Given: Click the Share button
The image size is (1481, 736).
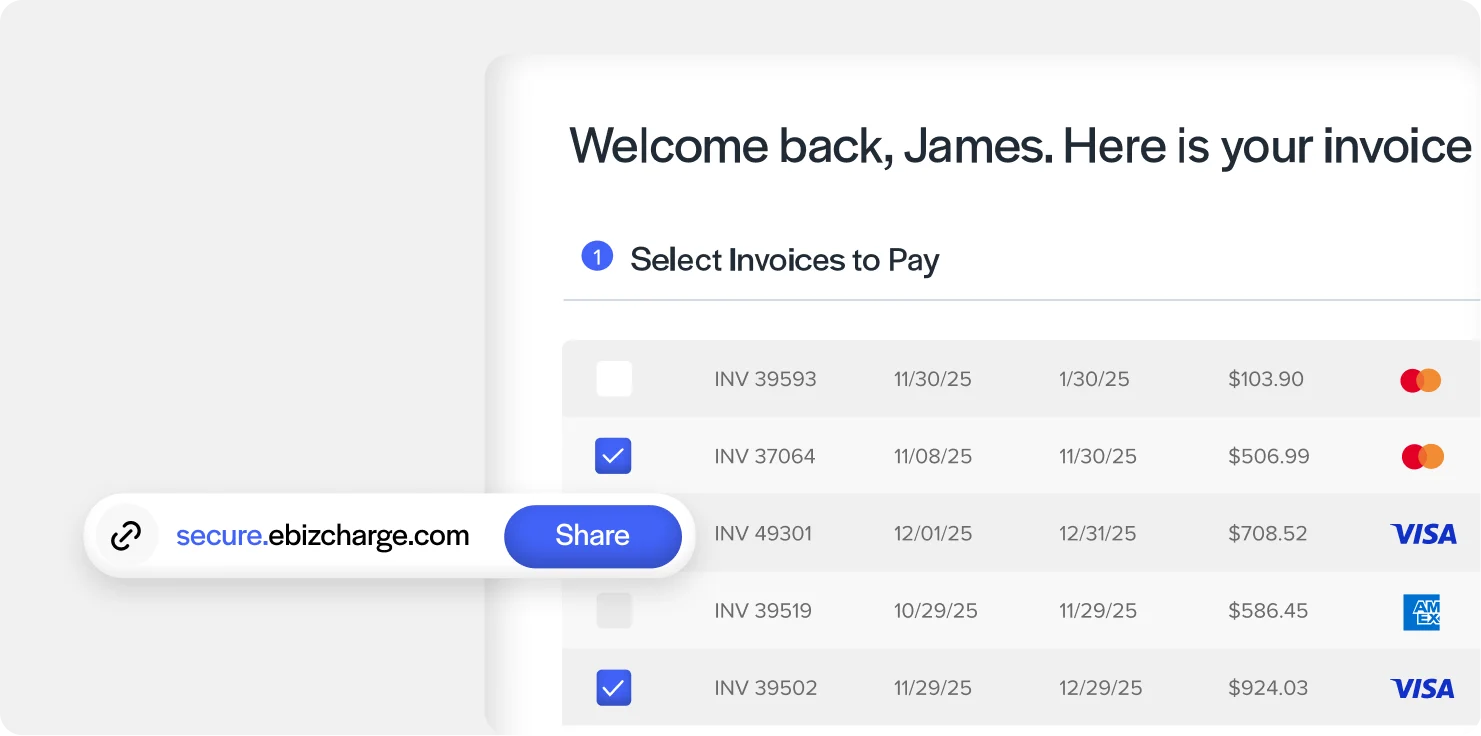Looking at the screenshot, I should (x=593, y=536).
